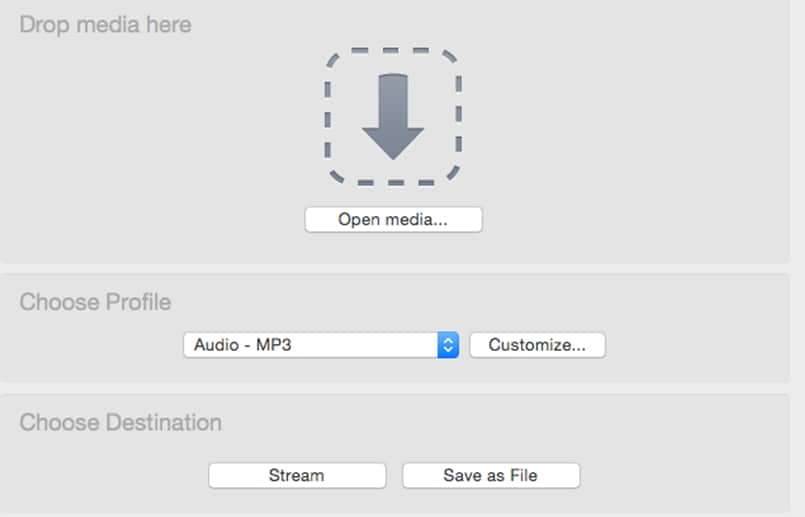
Task: Click the gray arrow in drop zone
Action: click(x=393, y=116)
